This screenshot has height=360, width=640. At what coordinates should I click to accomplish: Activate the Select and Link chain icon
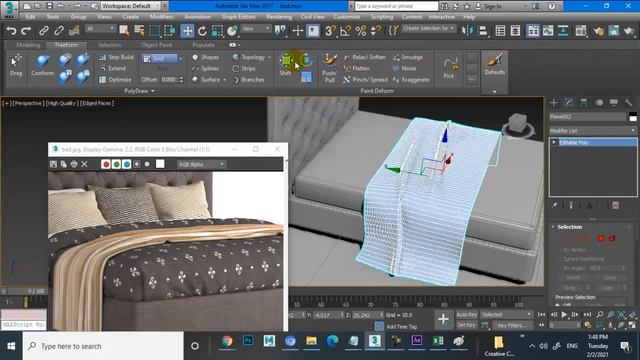[x=44, y=31]
